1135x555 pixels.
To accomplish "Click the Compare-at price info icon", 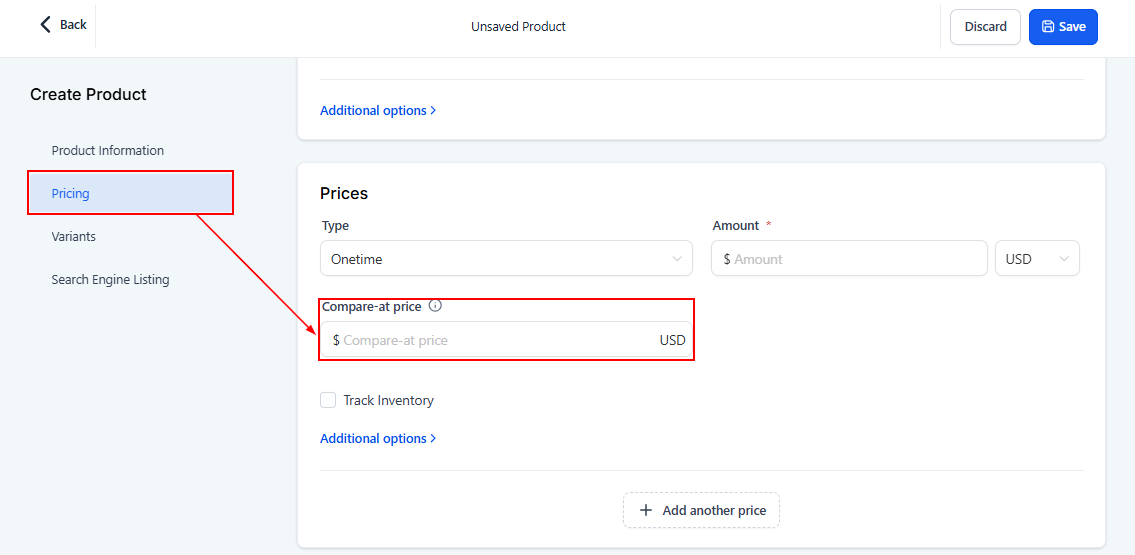I will coord(435,306).
